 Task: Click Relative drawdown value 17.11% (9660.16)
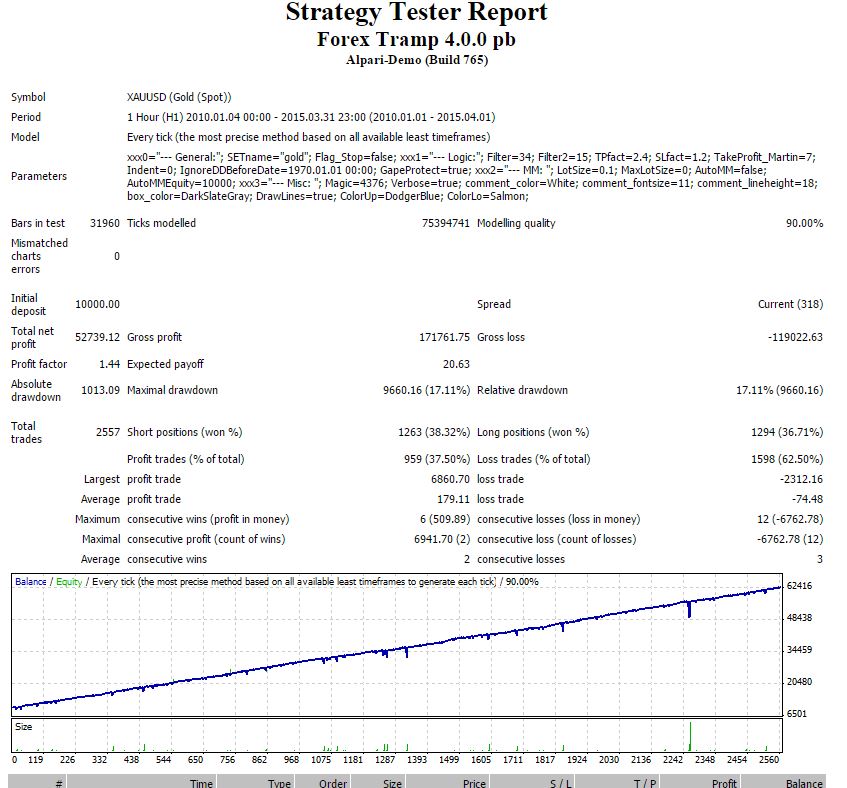(779, 390)
